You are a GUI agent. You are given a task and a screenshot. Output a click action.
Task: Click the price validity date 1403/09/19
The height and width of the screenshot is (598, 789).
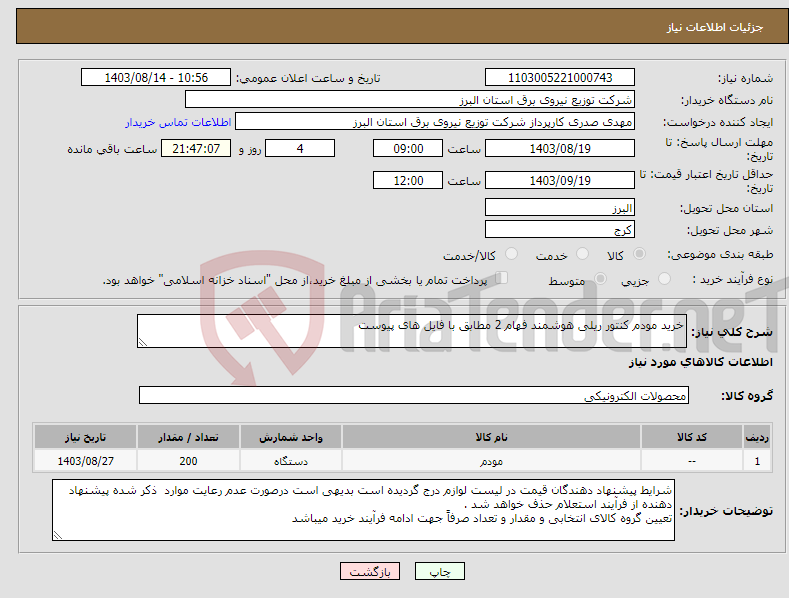[x=560, y=180]
